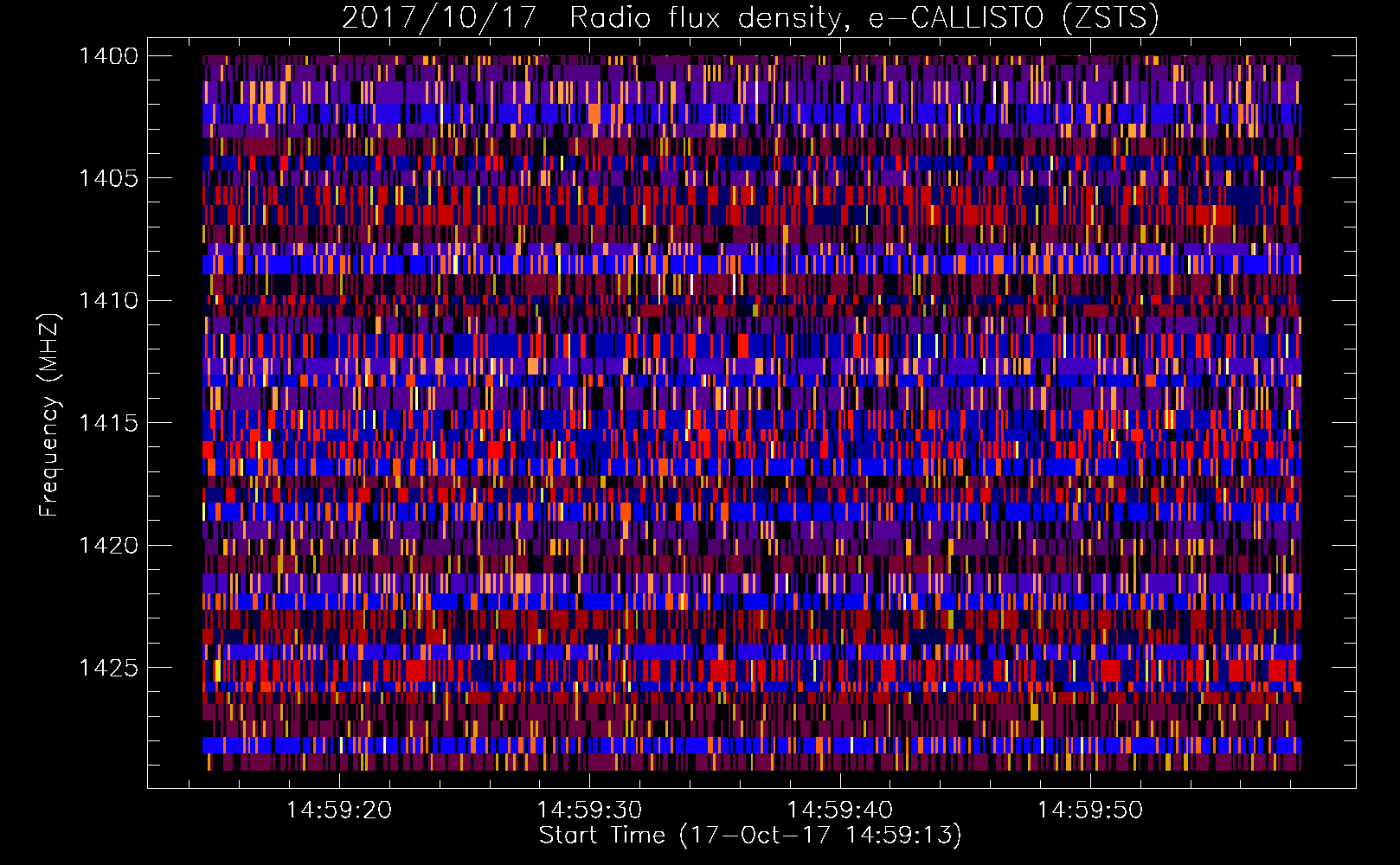This screenshot has width=1400, height=865.
Task: Select the 1400 frequency tick label
Action: [108, 56]
